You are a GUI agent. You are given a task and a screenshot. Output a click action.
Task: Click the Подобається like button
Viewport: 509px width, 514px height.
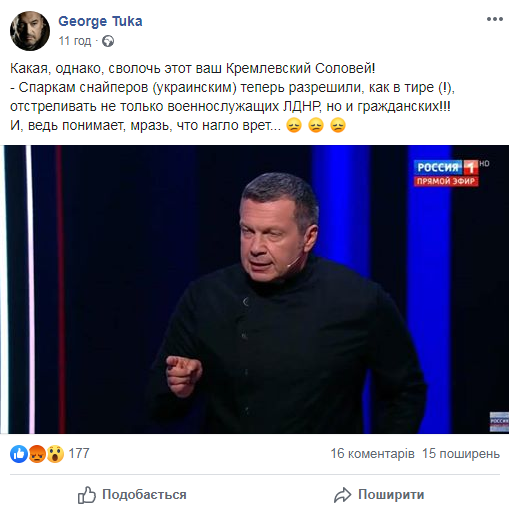[x=132, y=495]
